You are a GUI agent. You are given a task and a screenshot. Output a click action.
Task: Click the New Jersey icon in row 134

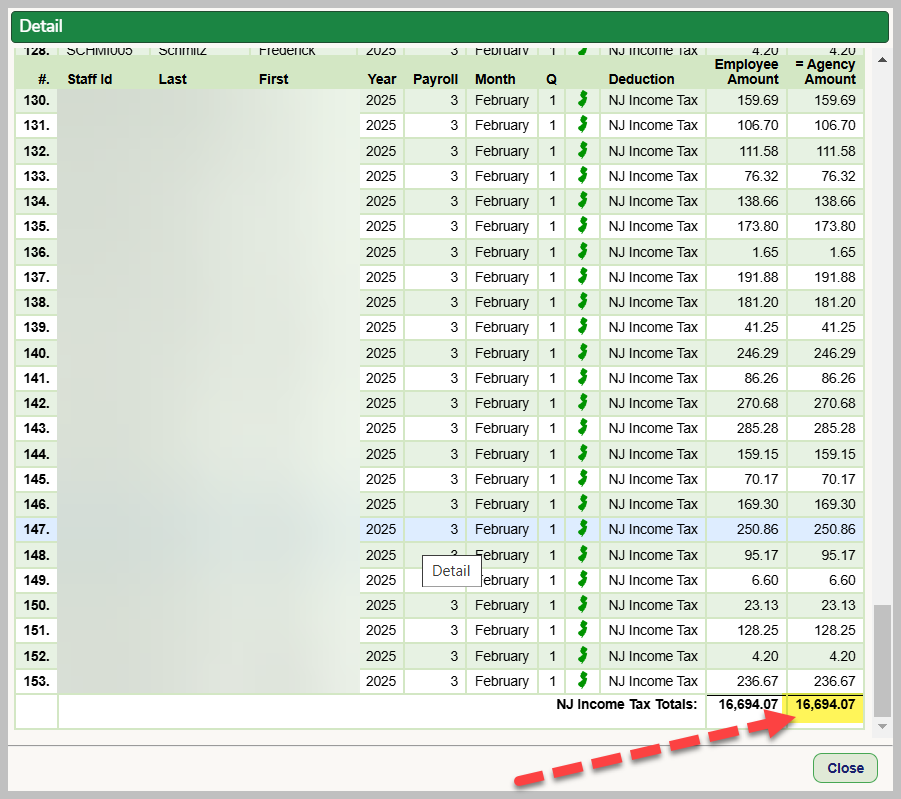click(x=583, y=201)
